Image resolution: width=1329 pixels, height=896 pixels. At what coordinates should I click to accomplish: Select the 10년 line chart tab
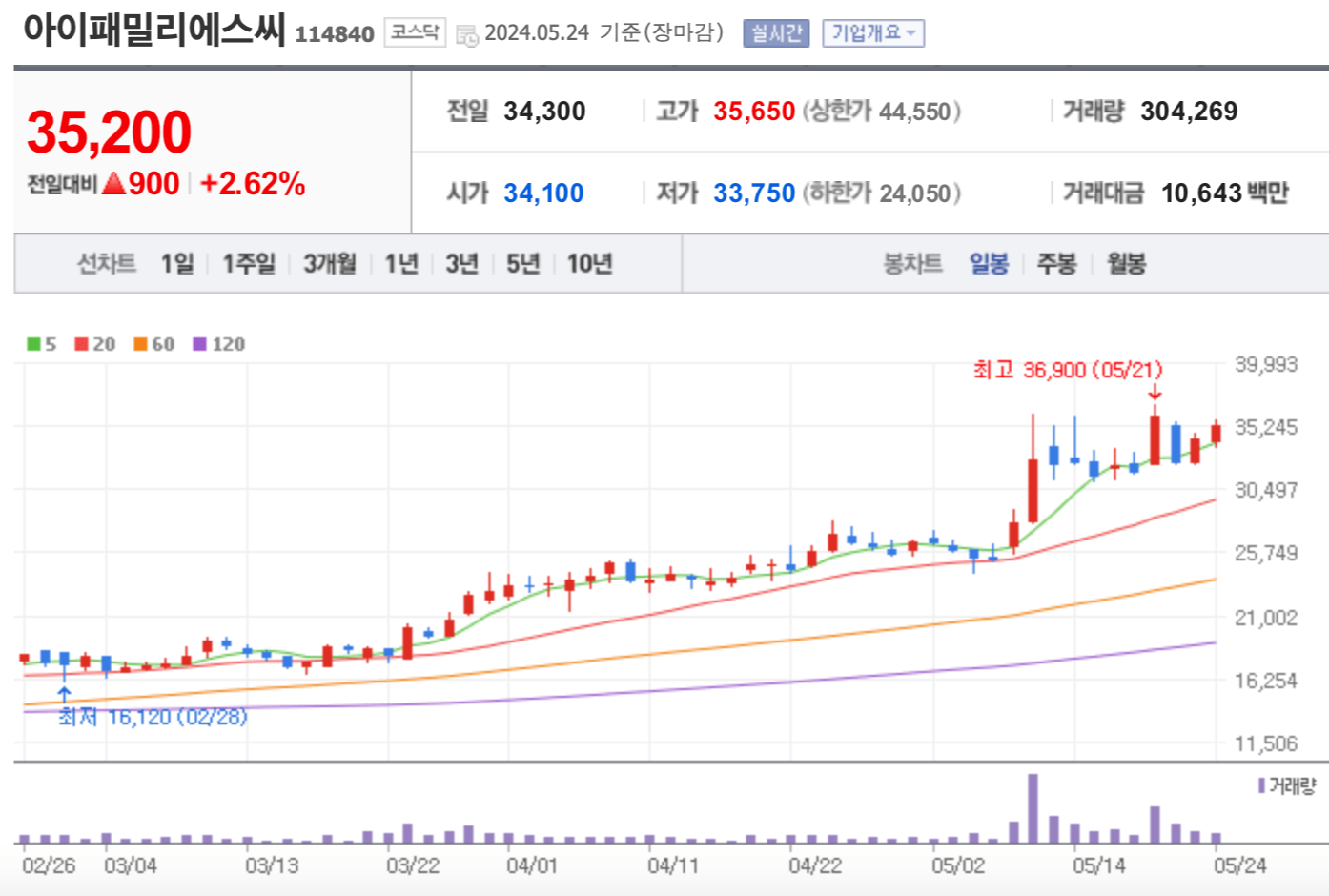tap(589, 263)
